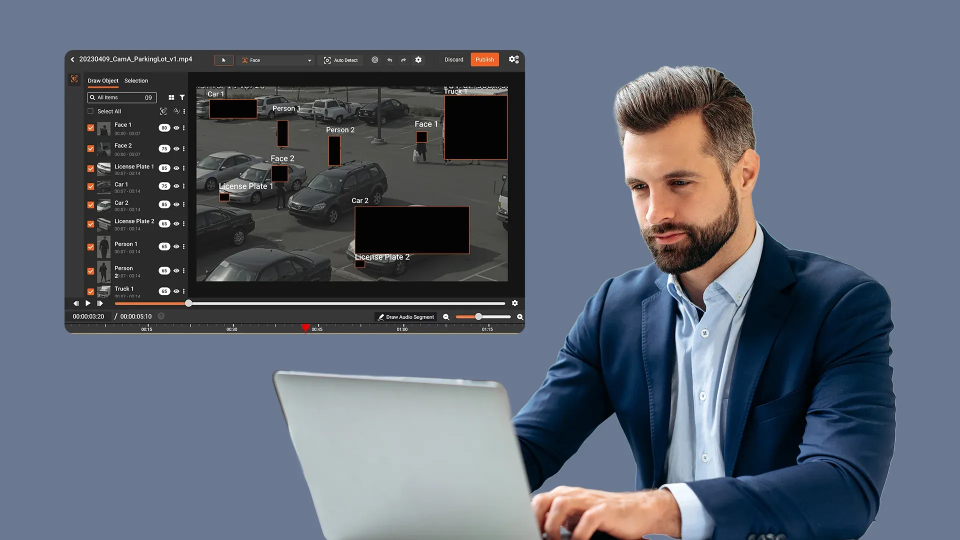
Task: Zoom in the timeline
Action: (x=520, y=317)
